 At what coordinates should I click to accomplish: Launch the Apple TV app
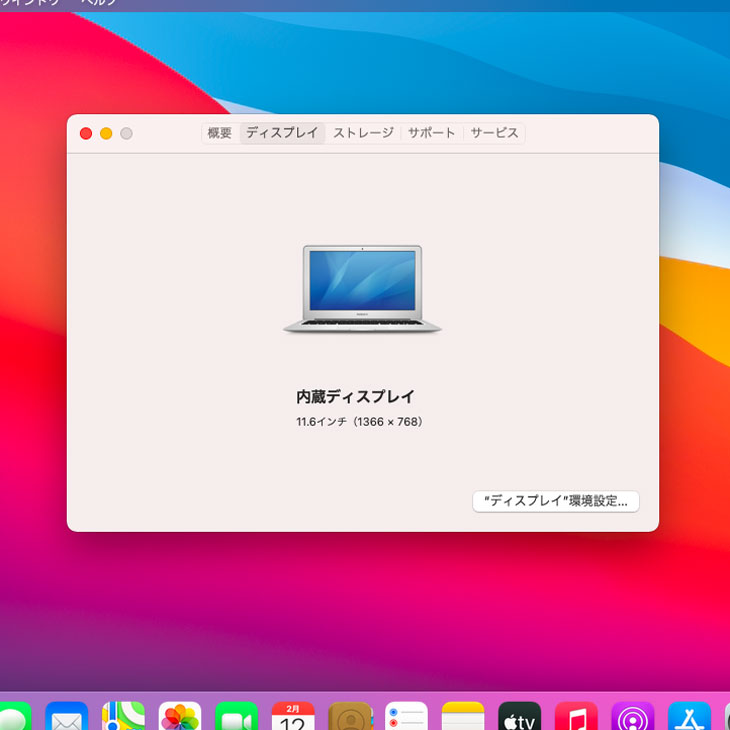pos(520,718)
